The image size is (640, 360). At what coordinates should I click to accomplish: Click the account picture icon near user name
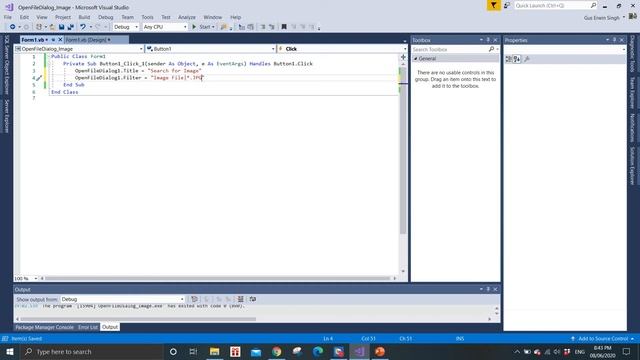(633, 17)
